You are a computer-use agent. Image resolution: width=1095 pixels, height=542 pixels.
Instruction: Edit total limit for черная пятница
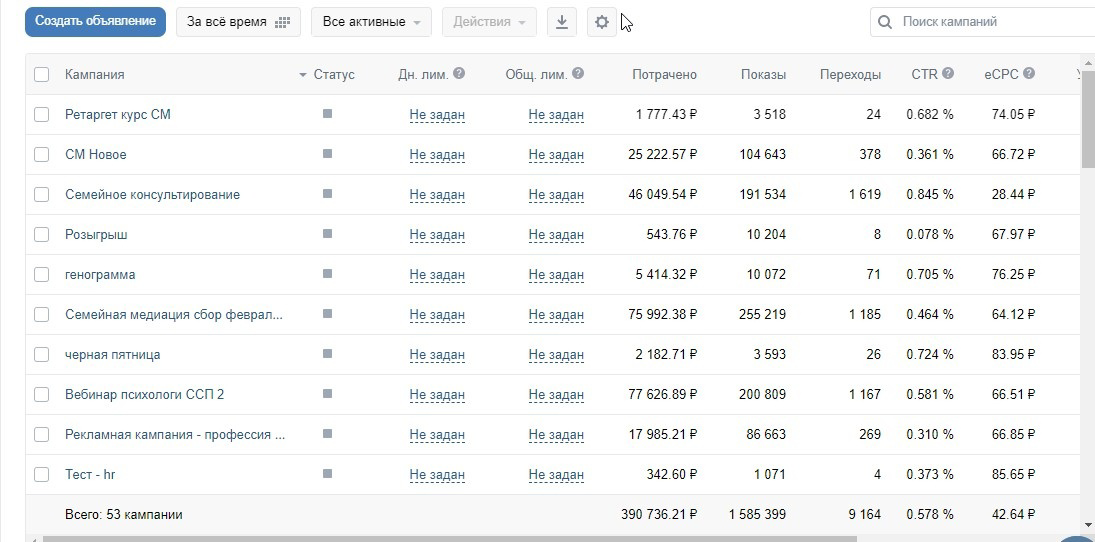click(556, 355)
